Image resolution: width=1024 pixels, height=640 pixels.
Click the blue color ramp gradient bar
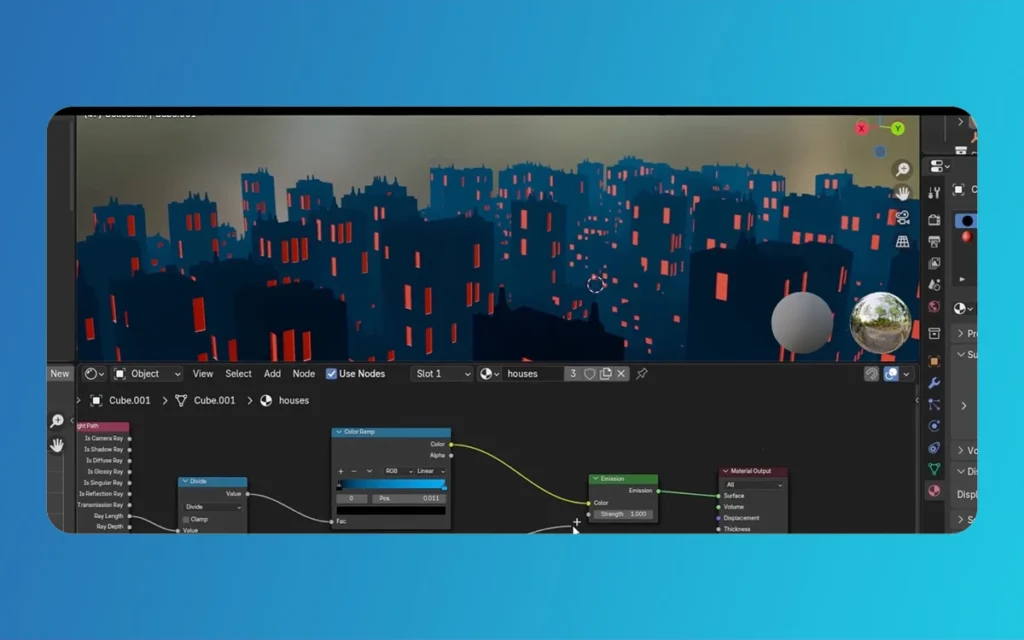click(391, 484)
